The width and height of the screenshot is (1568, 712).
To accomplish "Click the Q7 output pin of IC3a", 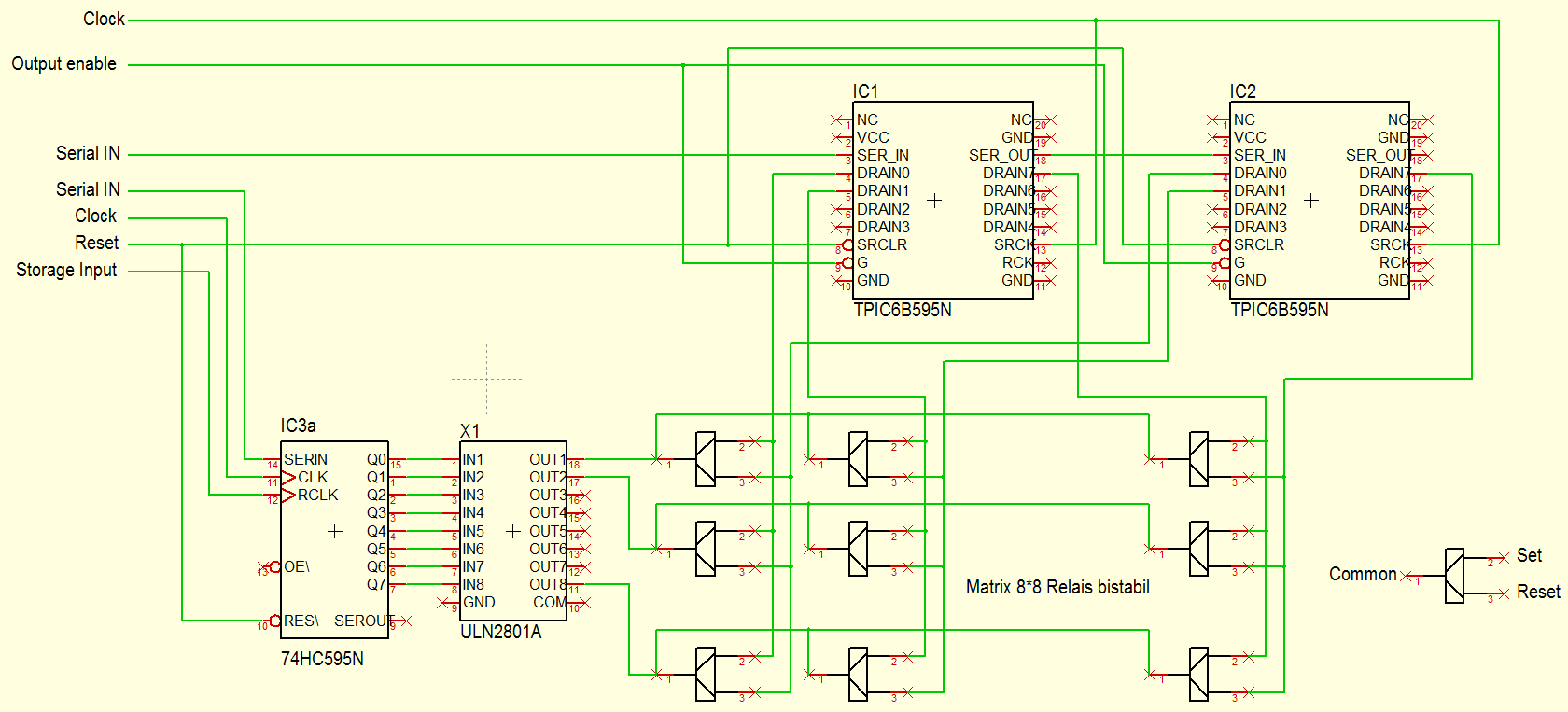I will [x=376, y=585].
